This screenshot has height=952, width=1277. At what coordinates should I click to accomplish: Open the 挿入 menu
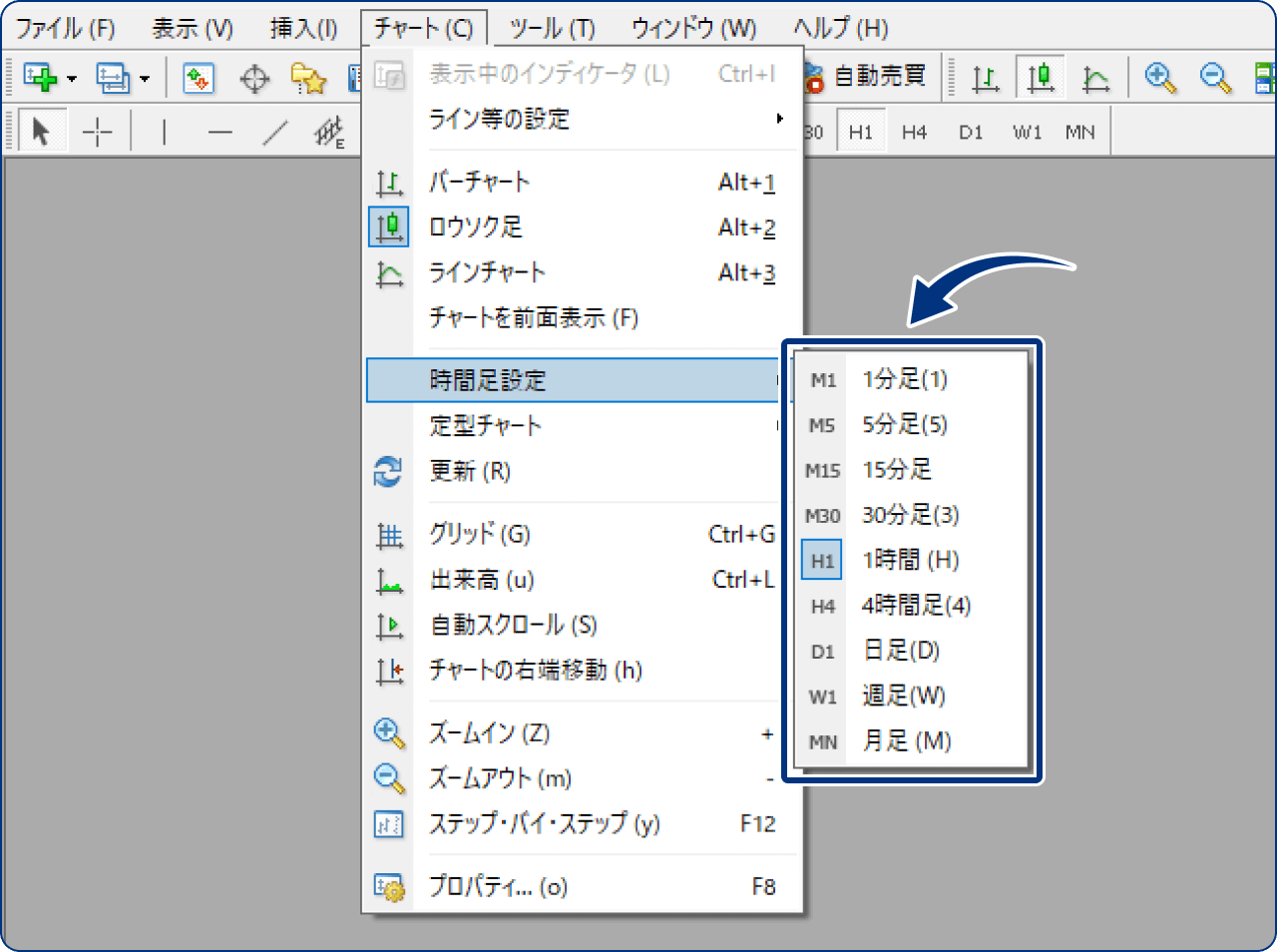304,28
